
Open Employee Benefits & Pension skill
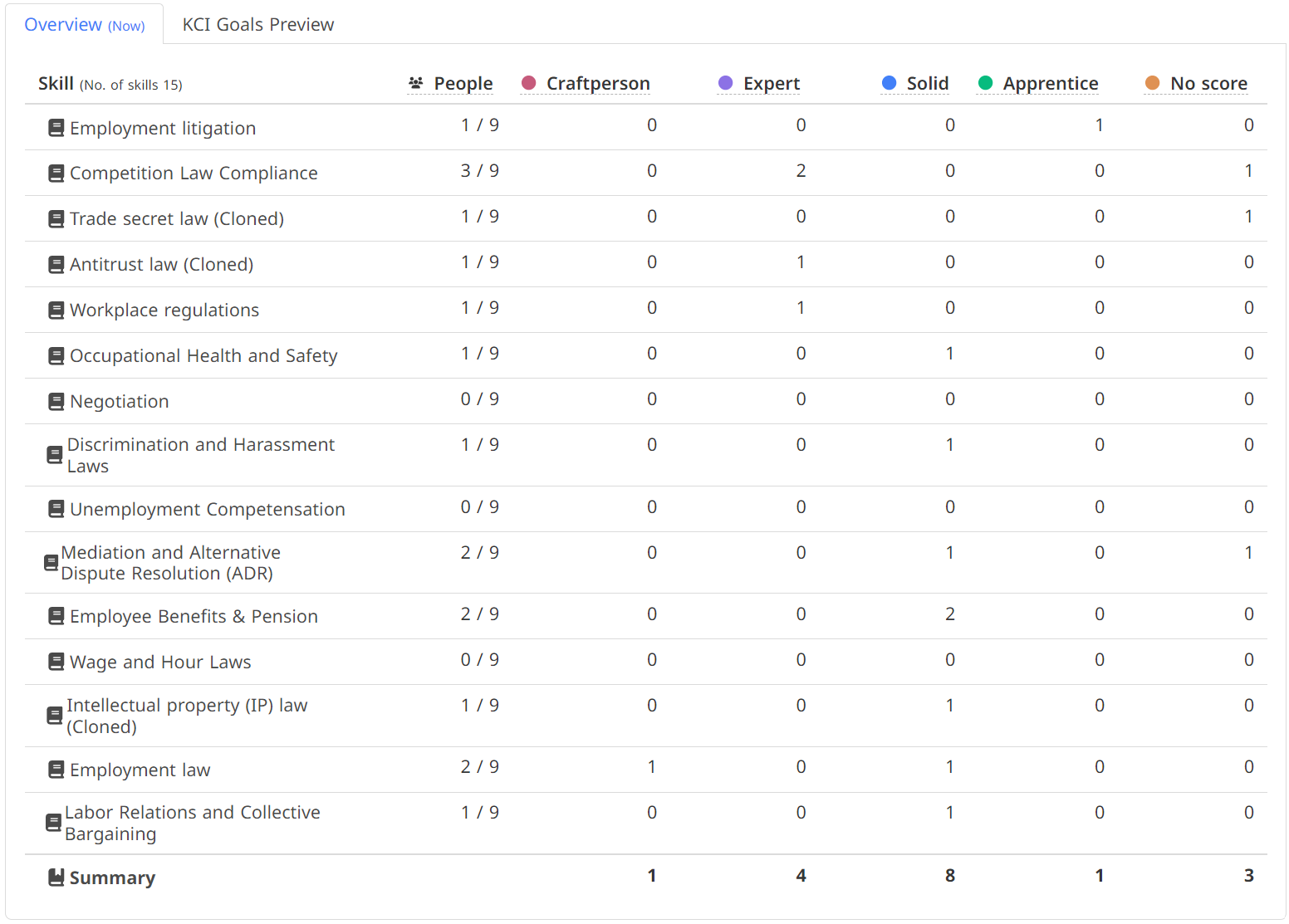point(194,616)
